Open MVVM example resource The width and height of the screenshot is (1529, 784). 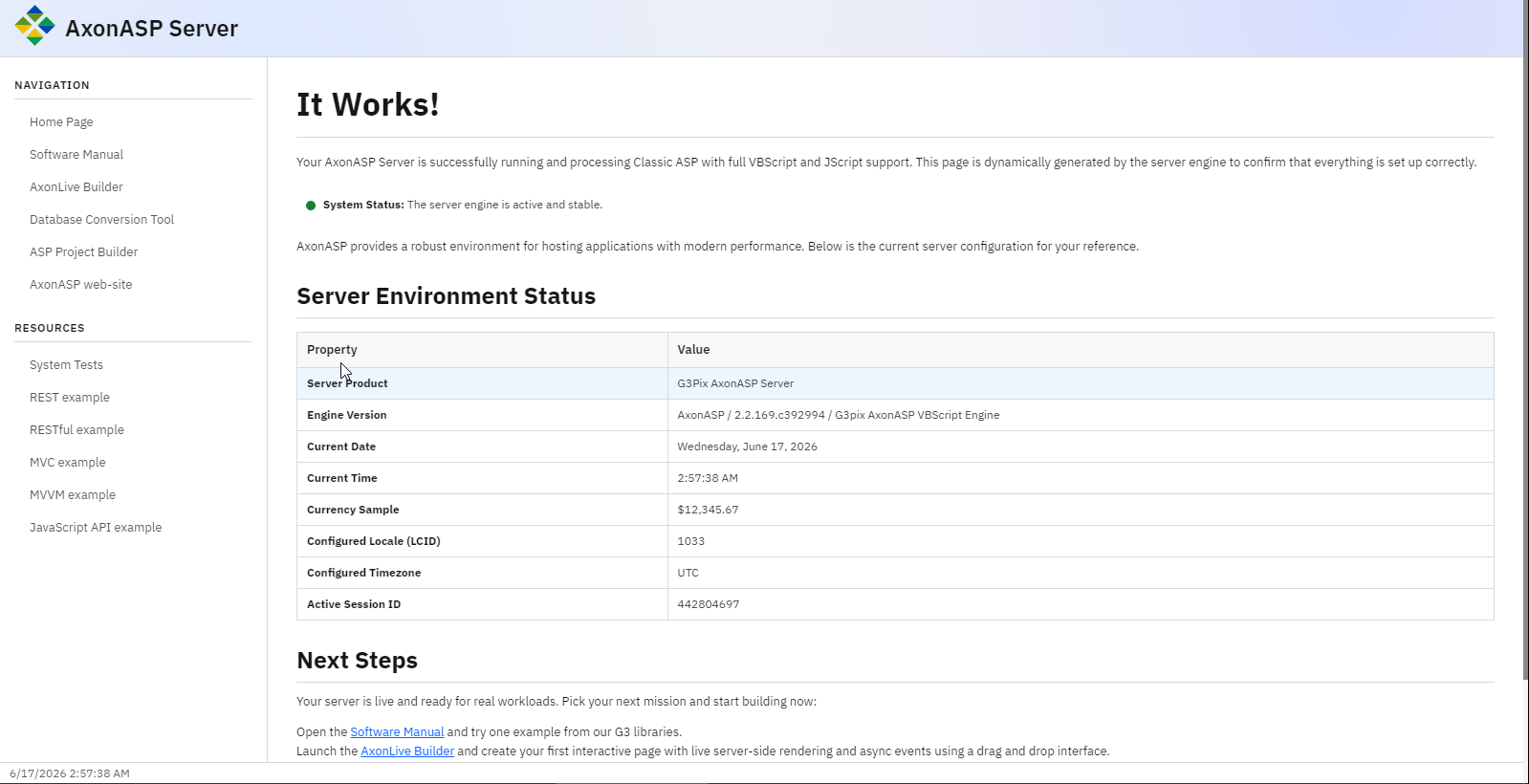coord(73,495)
